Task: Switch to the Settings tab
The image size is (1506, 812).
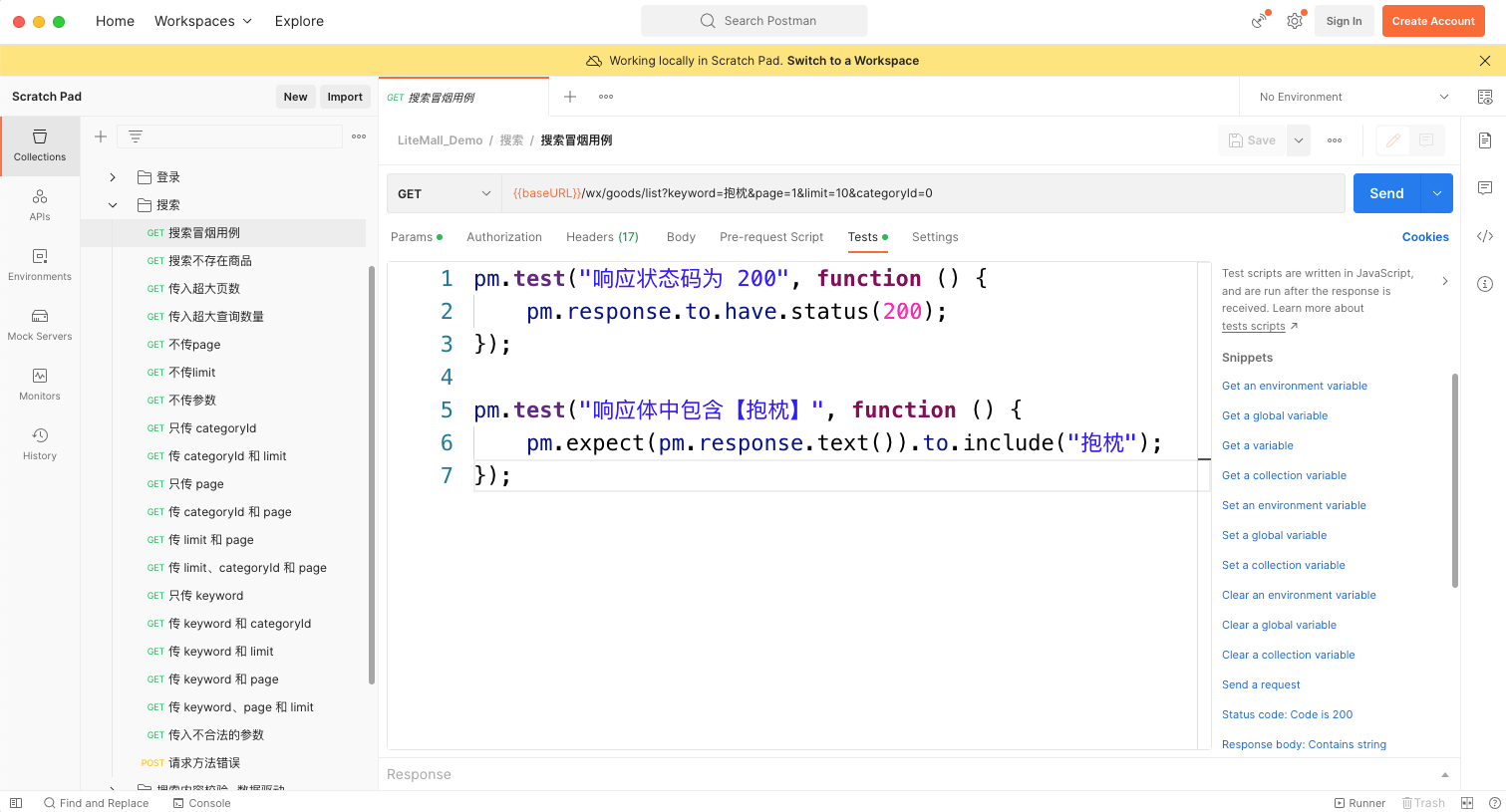Action: (935, 237)
